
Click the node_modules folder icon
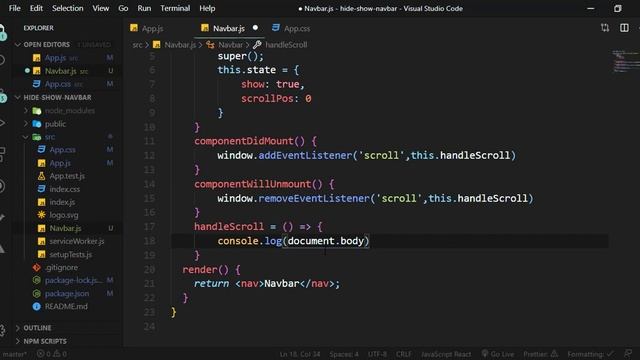(x=37, y=111)
